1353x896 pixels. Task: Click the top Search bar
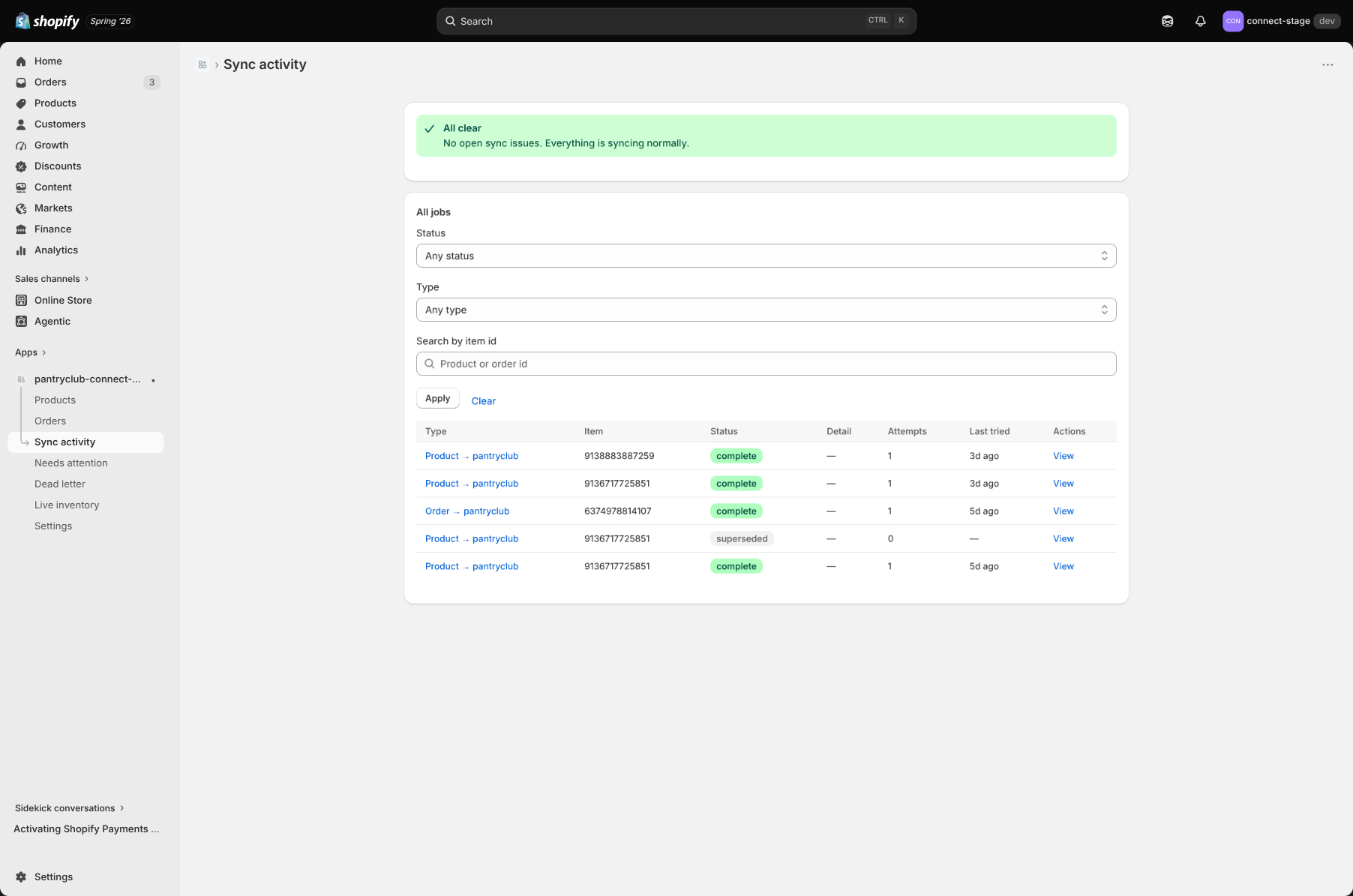pyautogui.click(x=676, y=21)
